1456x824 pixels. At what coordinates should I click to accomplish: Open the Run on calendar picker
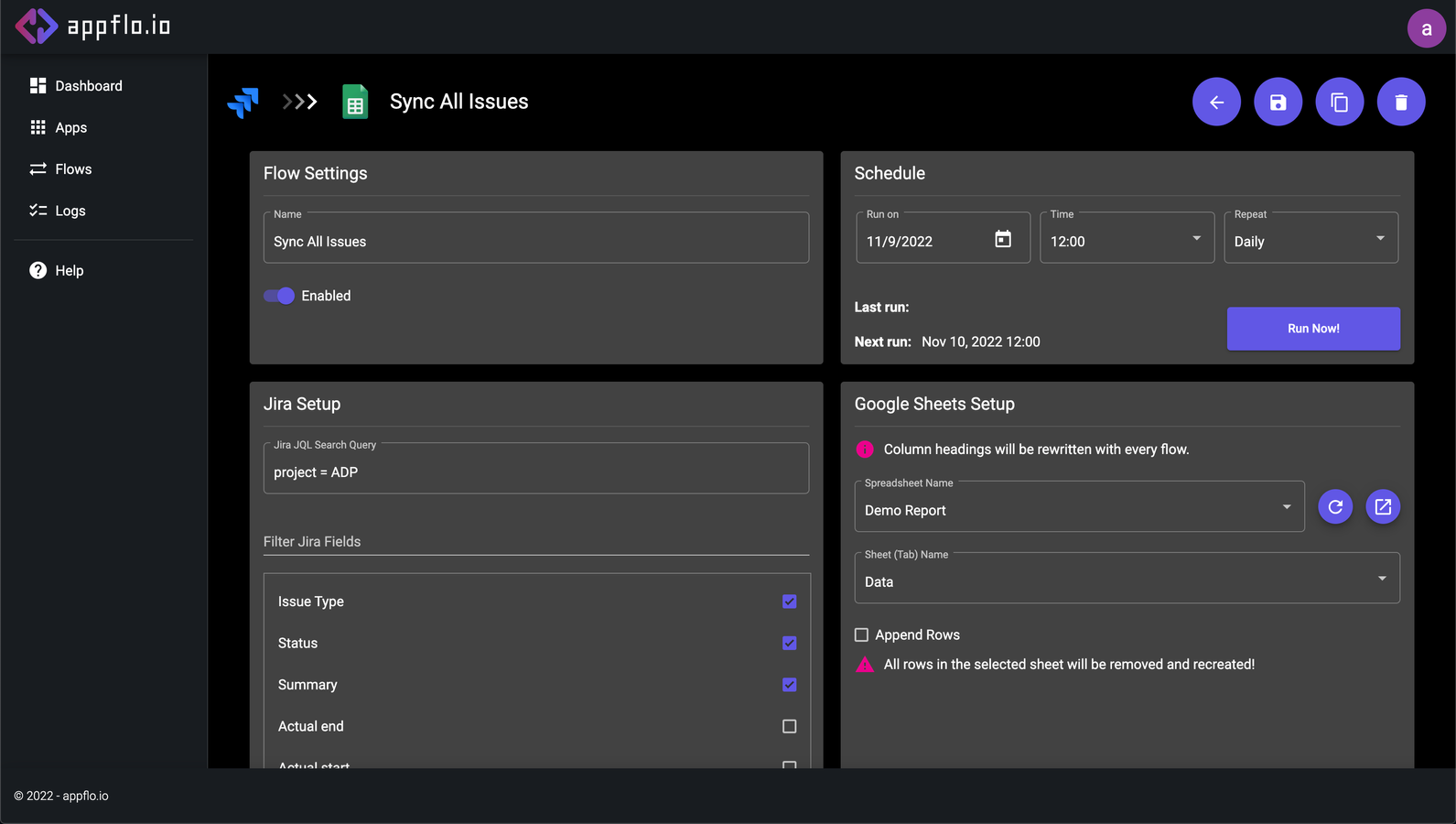[x=1003, y=239]
